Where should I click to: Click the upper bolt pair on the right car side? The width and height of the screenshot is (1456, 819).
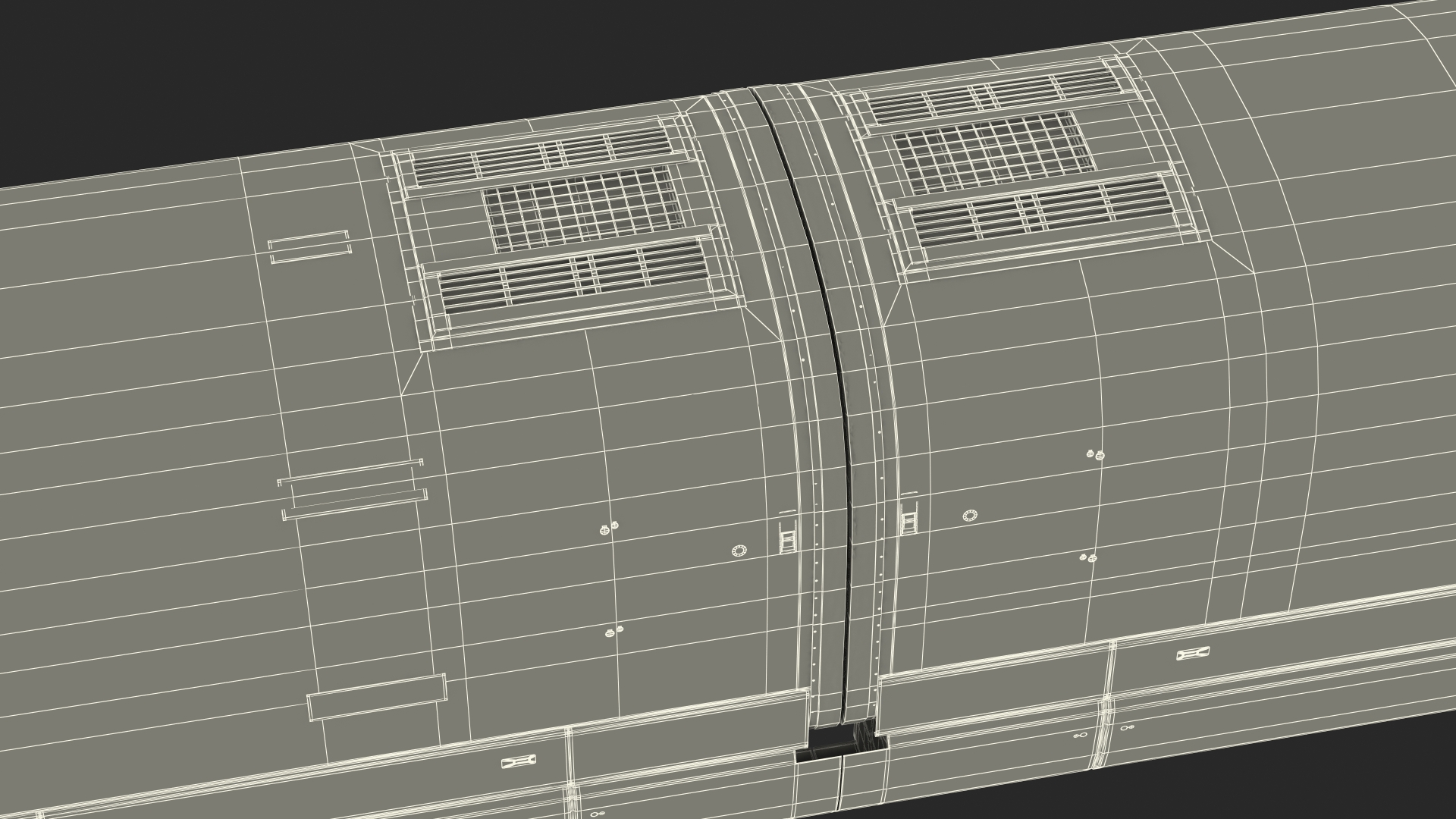coord(1095,454)
